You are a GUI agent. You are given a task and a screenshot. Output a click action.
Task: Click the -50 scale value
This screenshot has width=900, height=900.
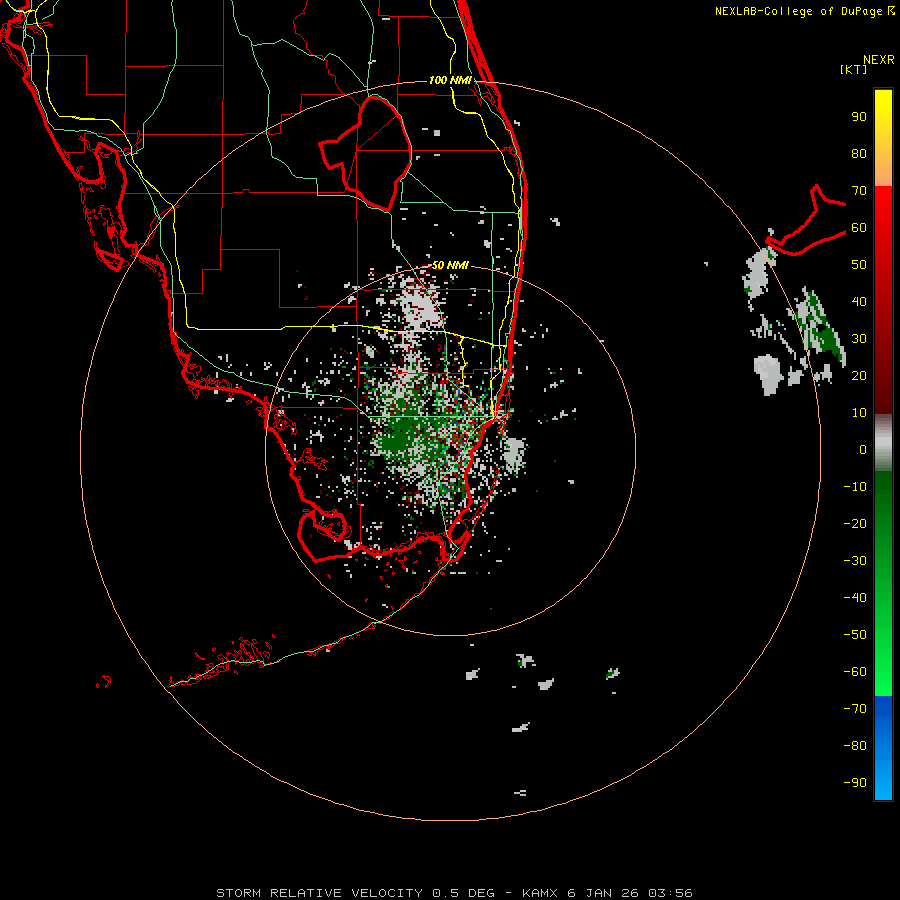pos(855,635)
